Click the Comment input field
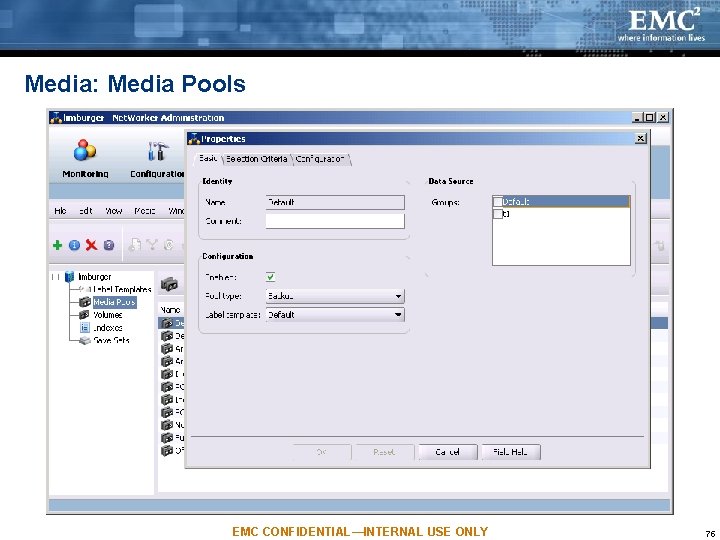Image resolution: width=720 pixels, height=540 pixels. click(335, 221)
